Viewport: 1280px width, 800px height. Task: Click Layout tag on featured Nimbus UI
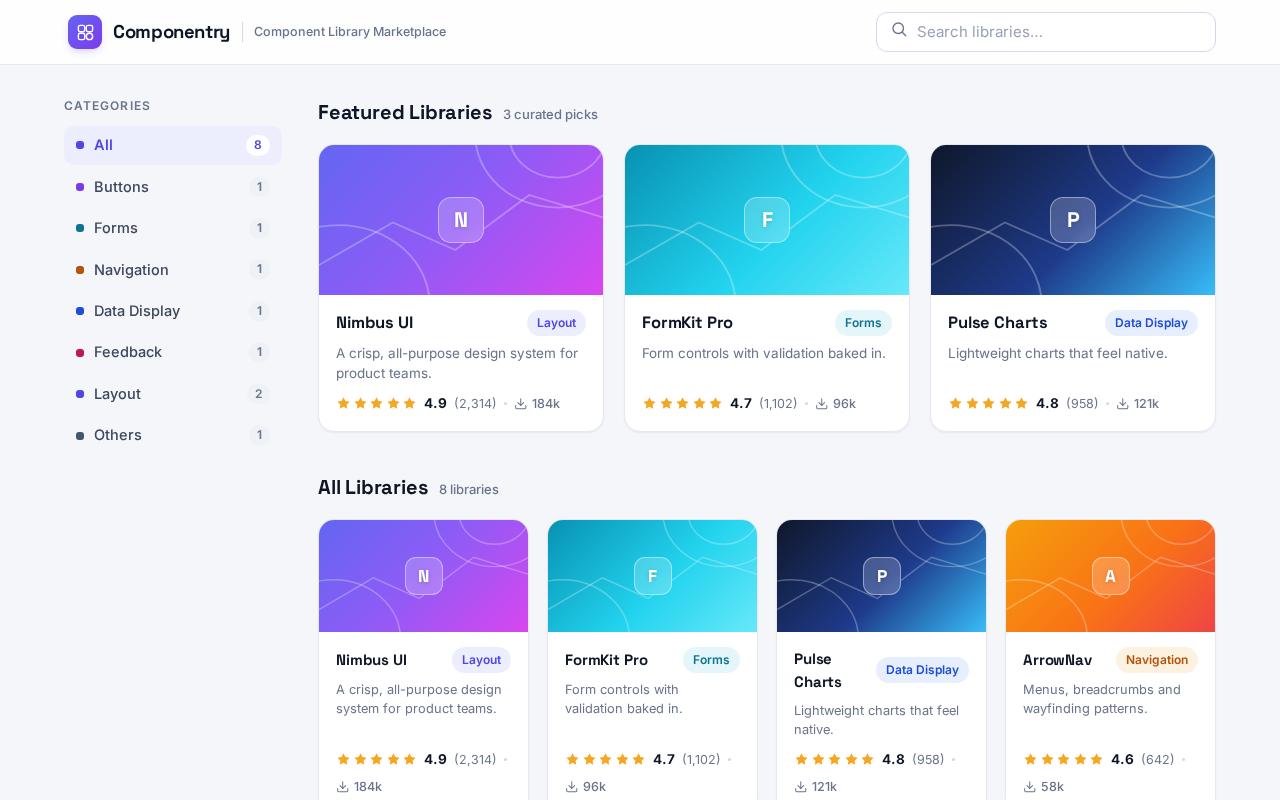click(x=556, y=323)
